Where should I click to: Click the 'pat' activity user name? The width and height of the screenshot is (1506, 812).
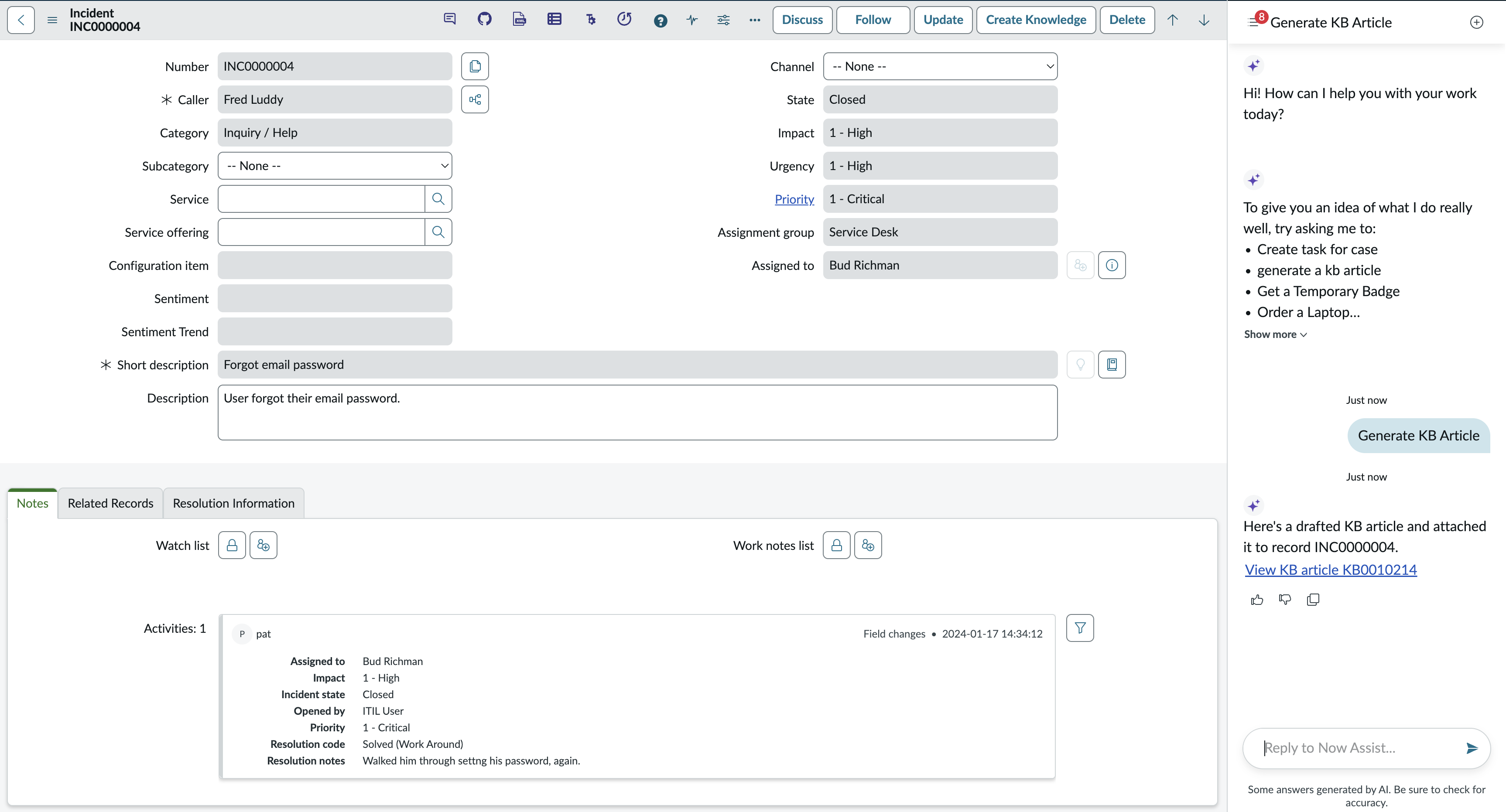tap(263, 634)
